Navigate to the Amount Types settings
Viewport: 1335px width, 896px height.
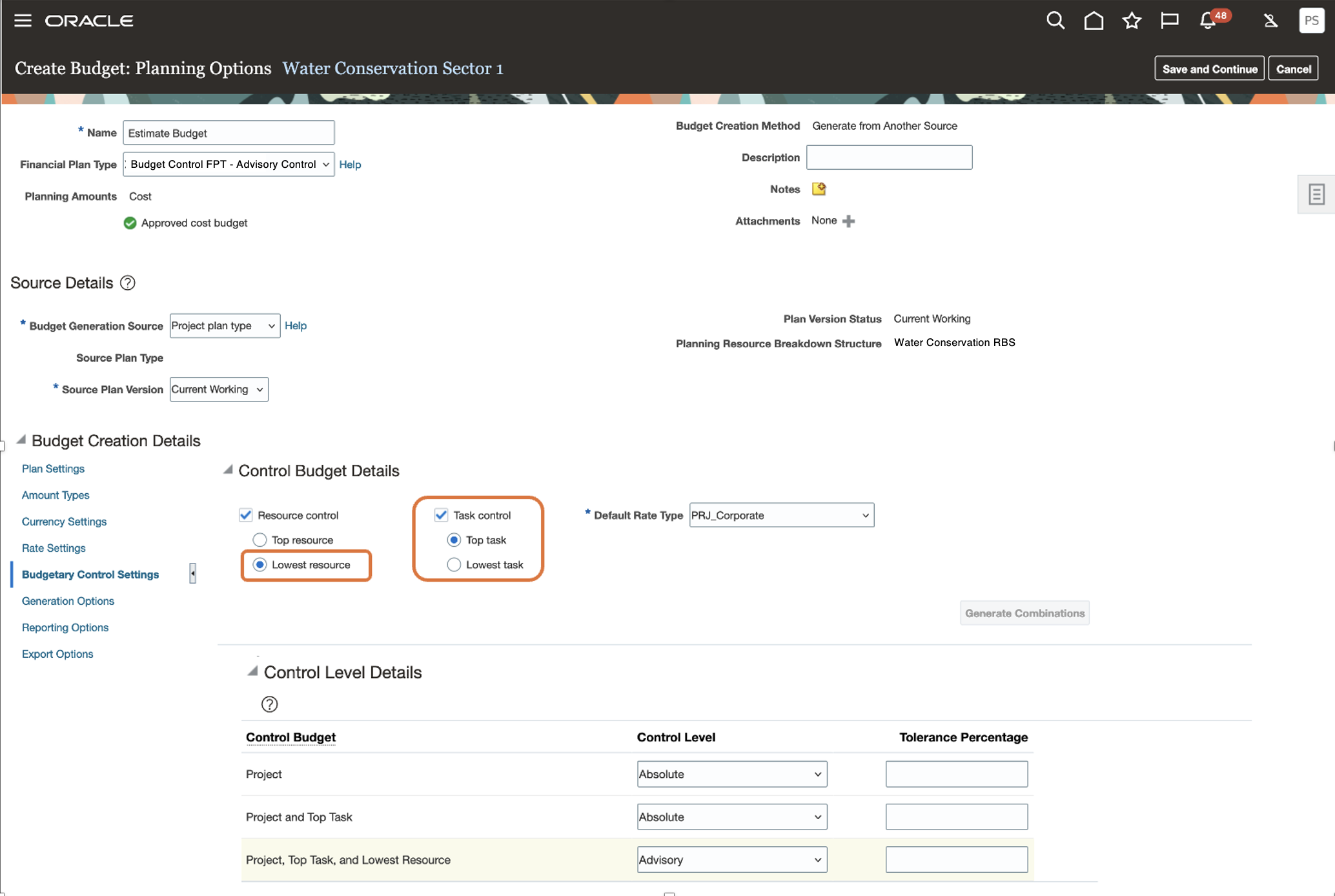pyautogui.click(x=55, y=495)
